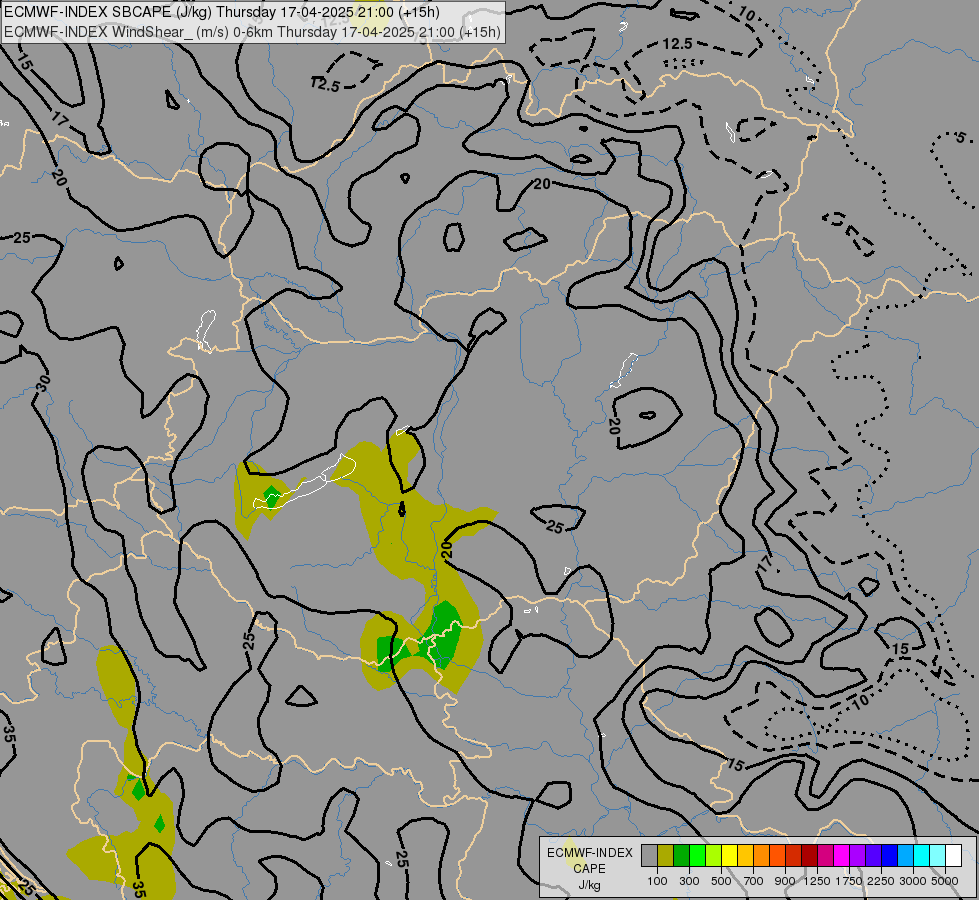This screenshot has width=979, height=900.
Task: Click the WindShear 0-6km title line
Action: [x=252, y=31]
